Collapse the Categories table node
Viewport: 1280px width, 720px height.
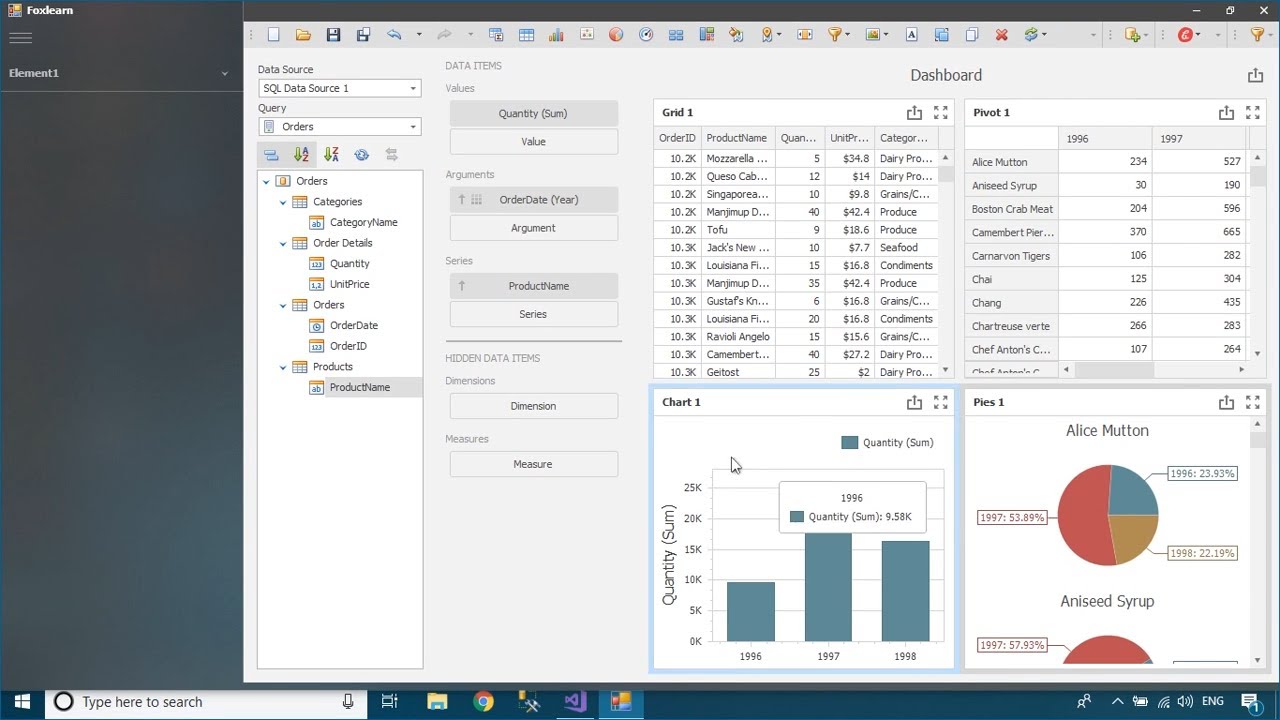[283, 202]
